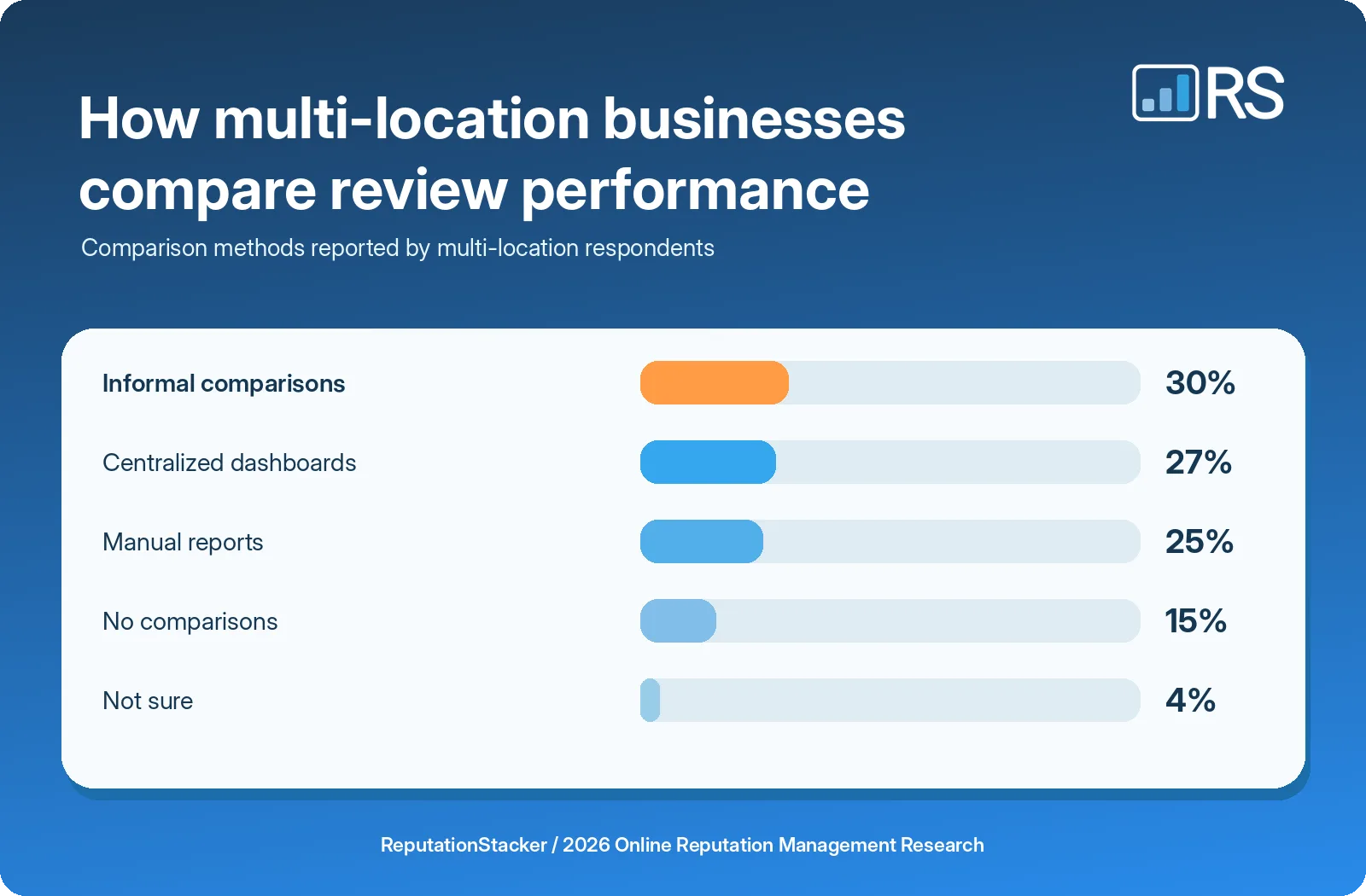Select the 'No comparisons' label
The image size is (1366, 896).
pyautogui.click(x=190, y=622)
